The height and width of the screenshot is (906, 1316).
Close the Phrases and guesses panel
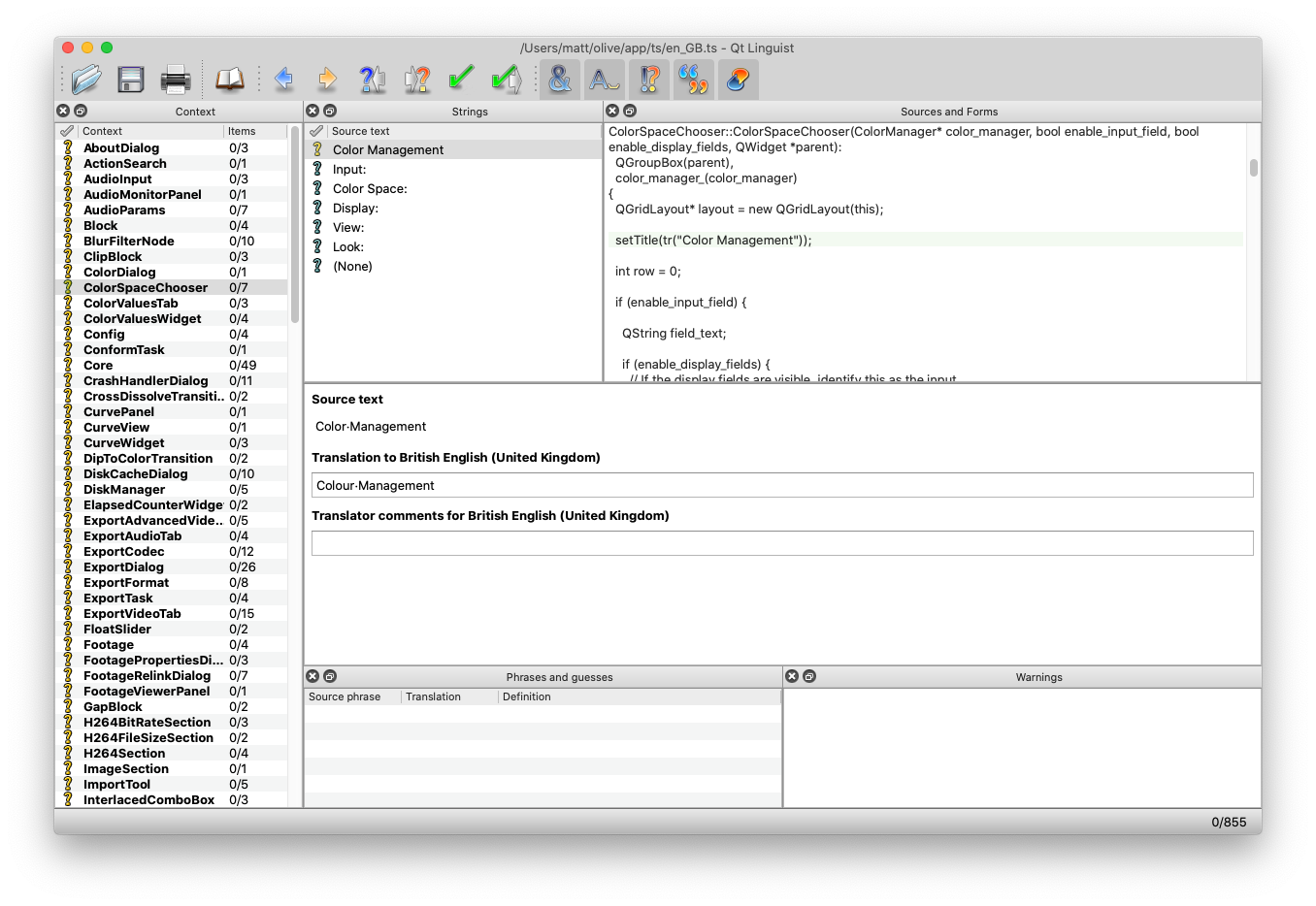[x=313, y=676]
